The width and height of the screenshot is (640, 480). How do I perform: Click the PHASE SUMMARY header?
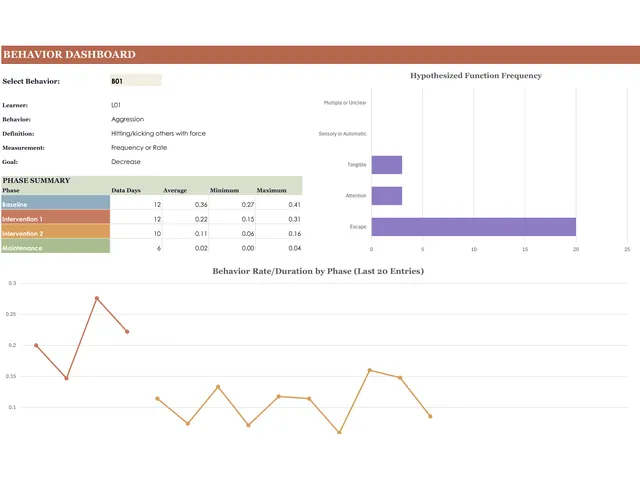(x=36, y=180)
